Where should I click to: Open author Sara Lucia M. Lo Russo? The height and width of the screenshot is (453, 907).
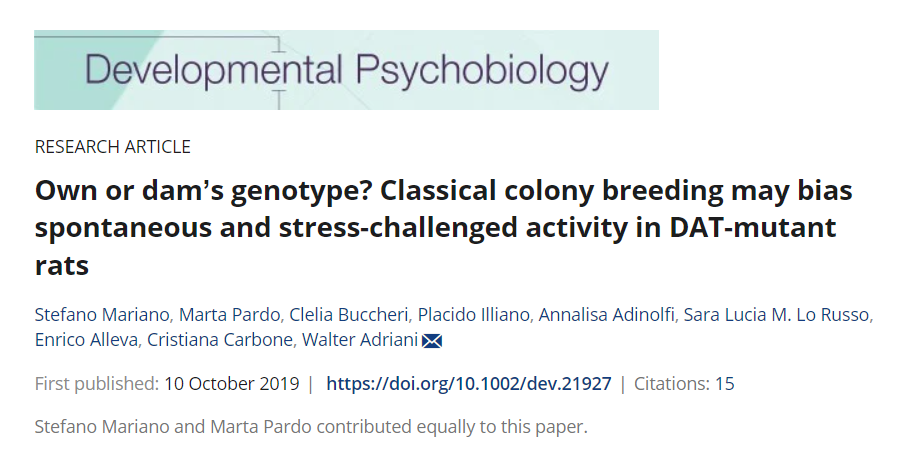pos(776,315)
